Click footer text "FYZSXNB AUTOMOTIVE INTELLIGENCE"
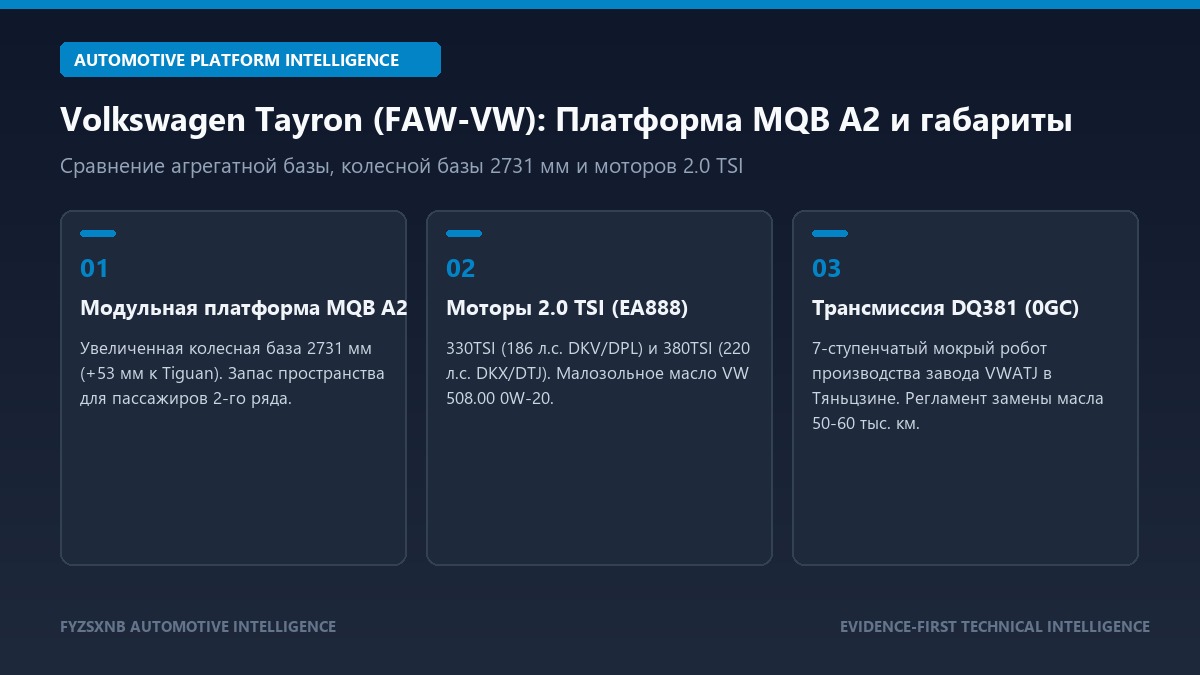Image resolution: width=1200 pixels, height=675 pixels. pos(198,627)
